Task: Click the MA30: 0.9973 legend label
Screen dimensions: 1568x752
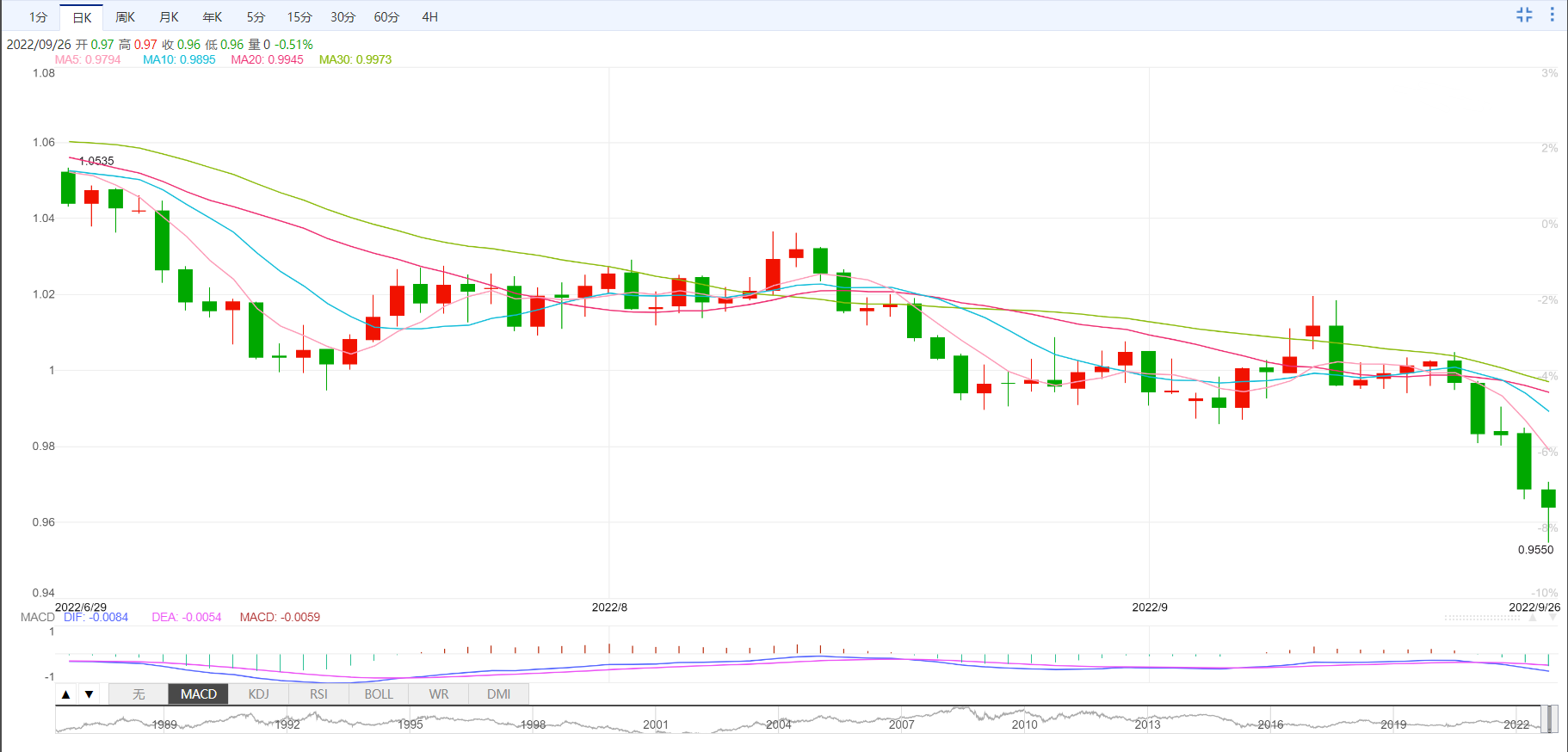Action: click(355, 59)
